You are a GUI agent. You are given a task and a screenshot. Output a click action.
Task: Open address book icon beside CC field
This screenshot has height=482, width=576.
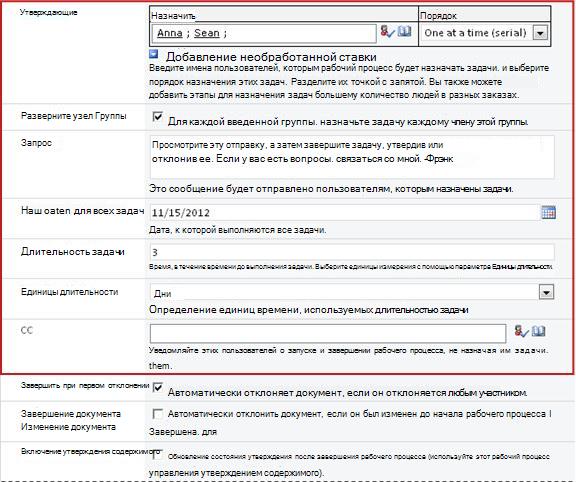click(x=539, y=331)
